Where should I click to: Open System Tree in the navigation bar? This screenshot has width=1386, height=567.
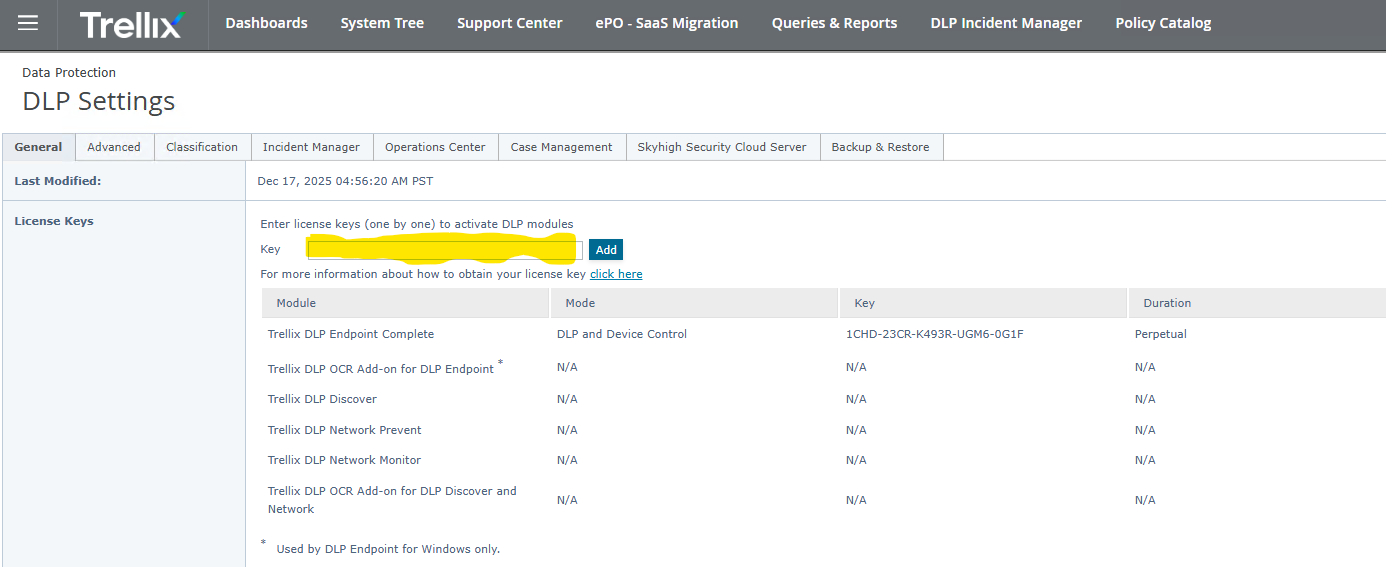click(x=382, y=23)
